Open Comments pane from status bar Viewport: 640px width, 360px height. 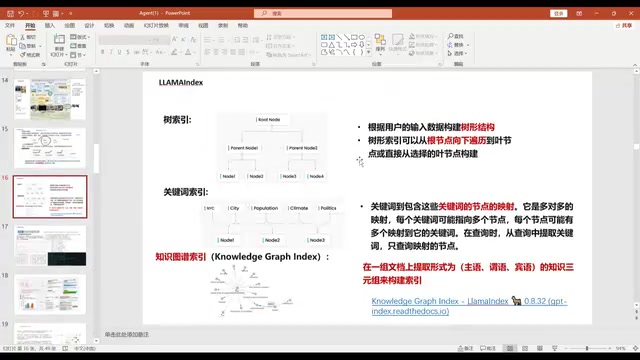[x=488, y=348]
